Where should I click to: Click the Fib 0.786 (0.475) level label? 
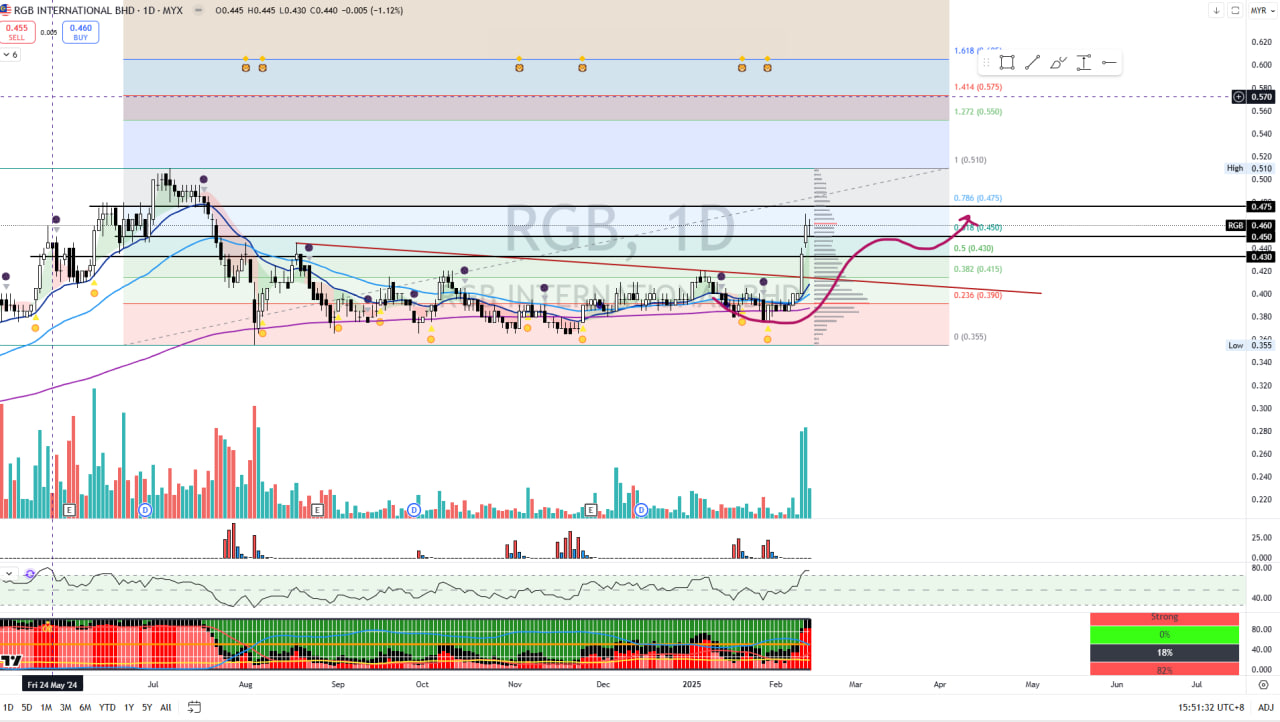[978, 198]
